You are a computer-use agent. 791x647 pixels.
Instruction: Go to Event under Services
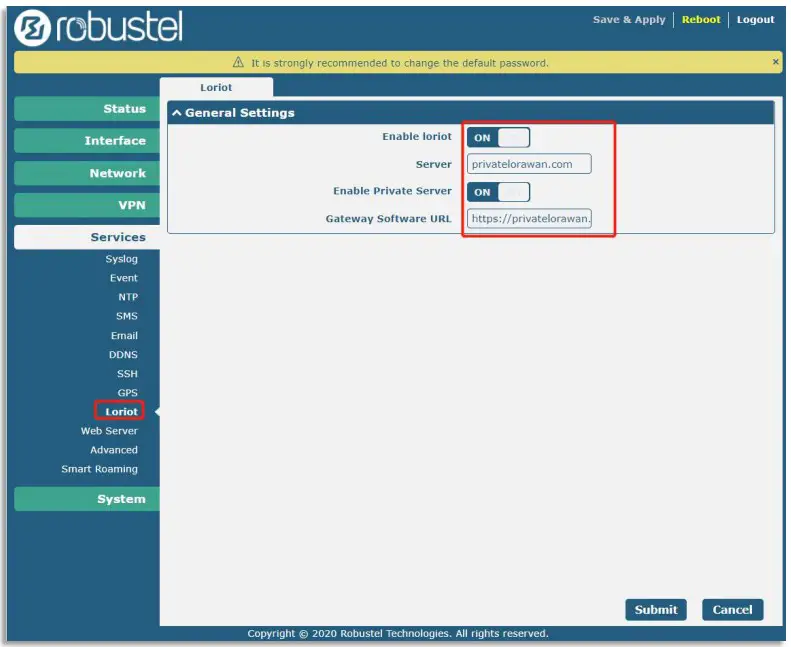pyautogui.click(x=124, y=278)
